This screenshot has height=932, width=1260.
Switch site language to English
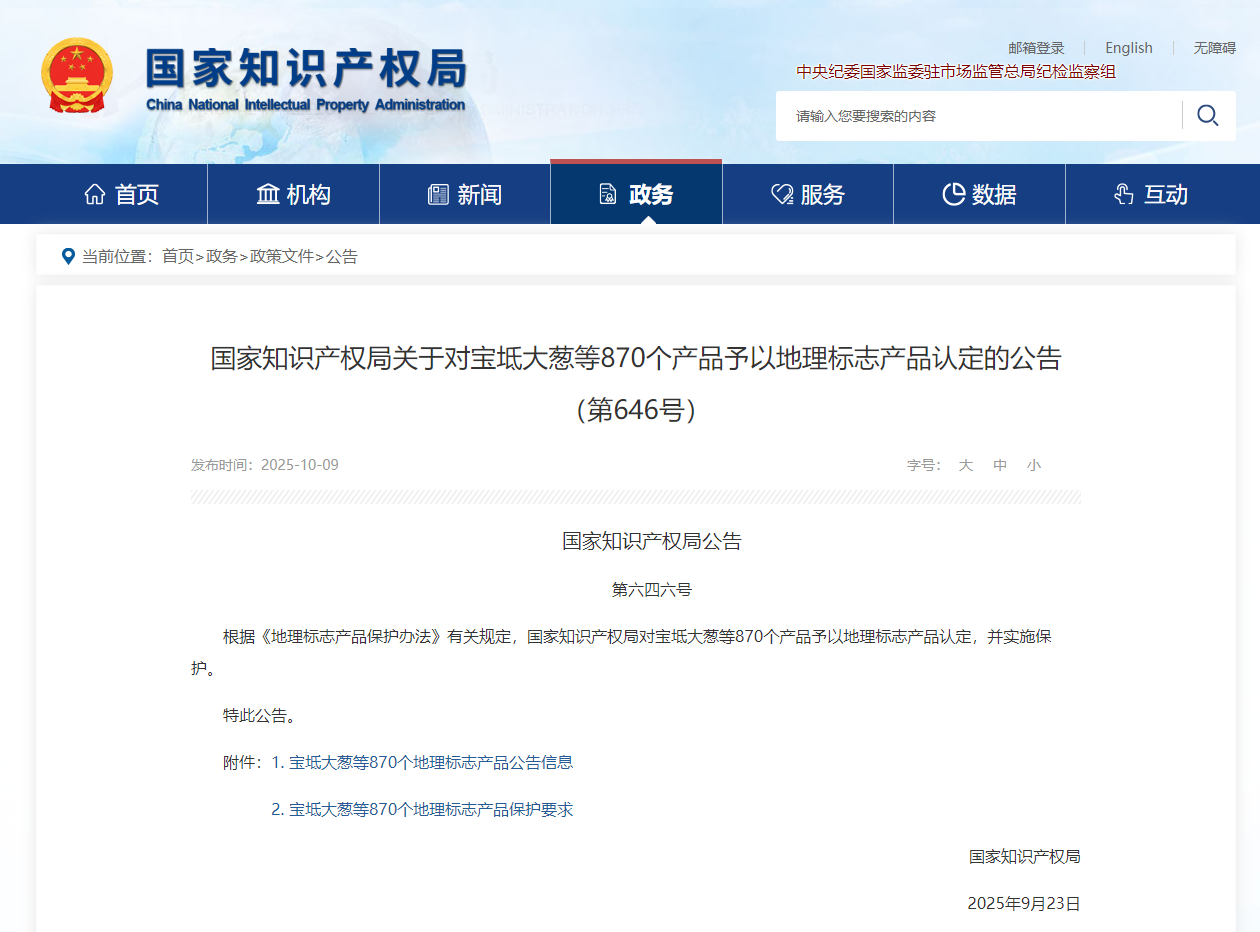1128,47
